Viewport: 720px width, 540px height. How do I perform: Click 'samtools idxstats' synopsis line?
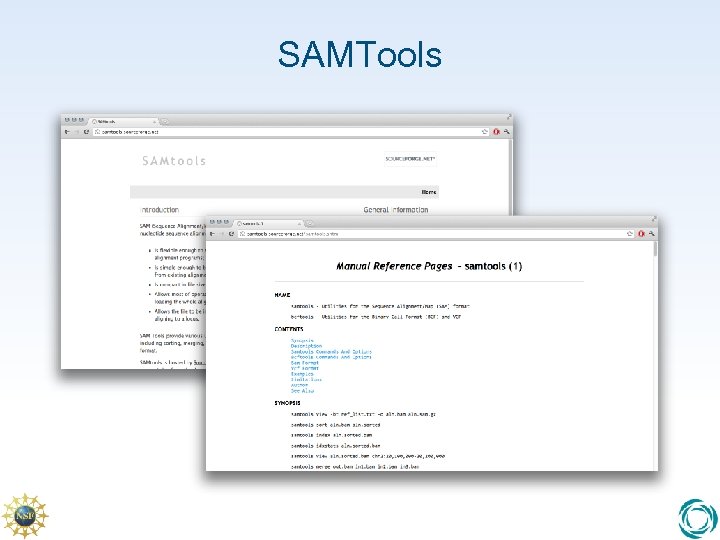pyautogui.click(x=336, y=446)
